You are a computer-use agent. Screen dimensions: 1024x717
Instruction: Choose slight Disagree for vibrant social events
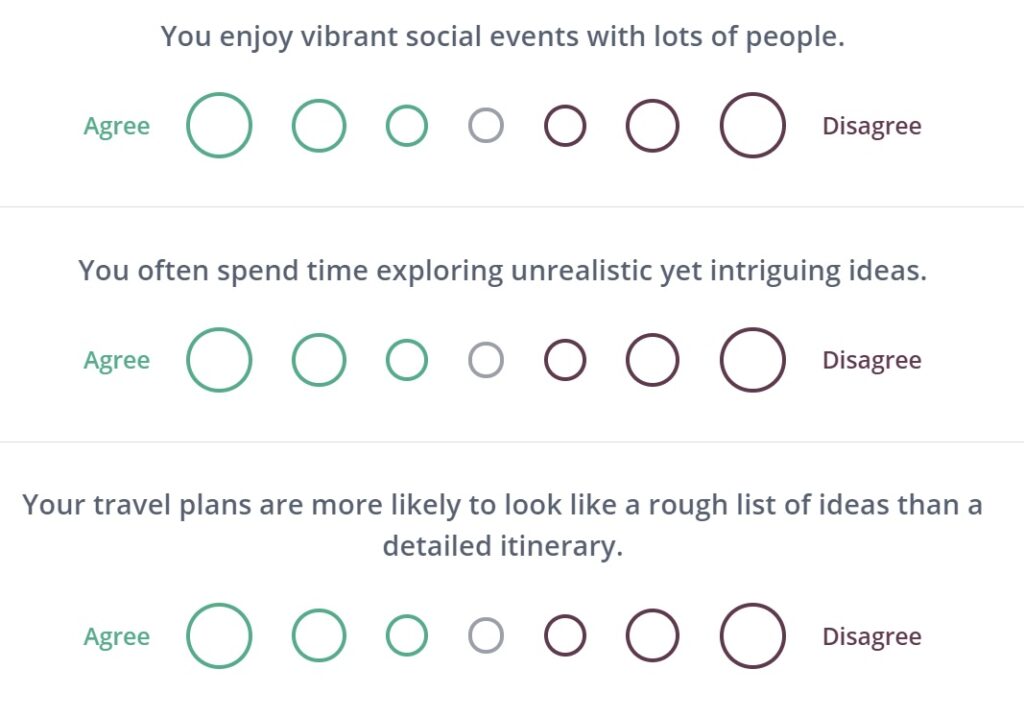pos(565,125)
